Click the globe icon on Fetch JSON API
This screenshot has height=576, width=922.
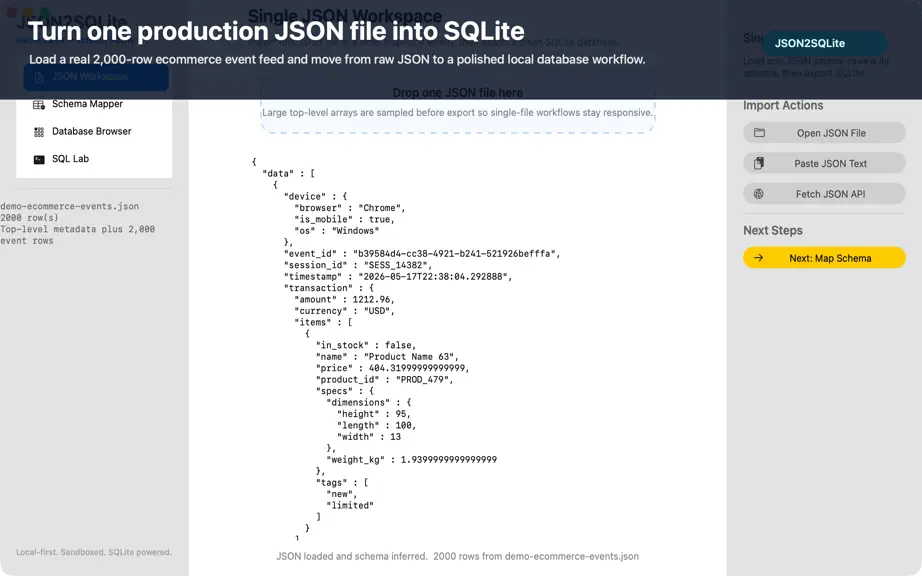(x=759, y=194)
